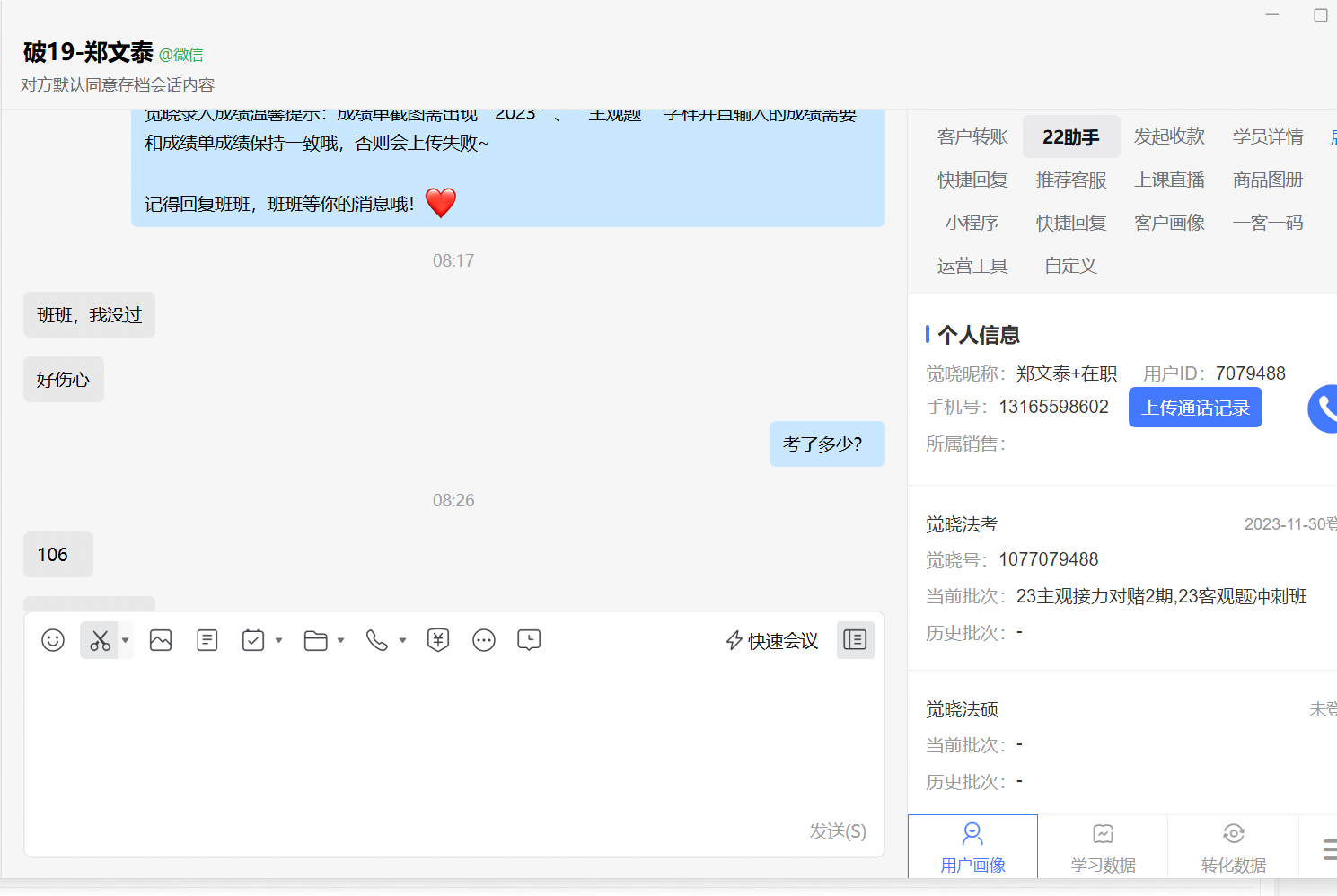Toggle the sidebar panel icon
The height and width of the screenshot is (896, 1337).
855,639
